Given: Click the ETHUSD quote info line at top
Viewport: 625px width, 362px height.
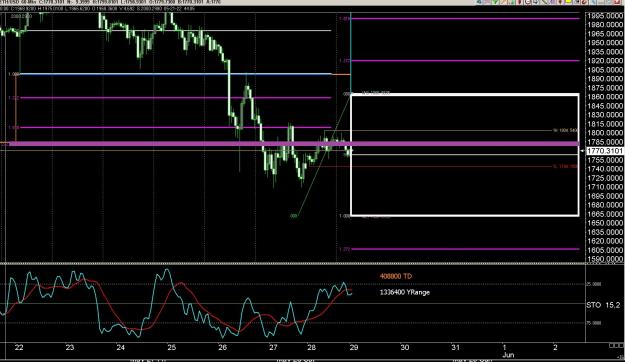Looking at the screenshot, I should click(111, 2).
